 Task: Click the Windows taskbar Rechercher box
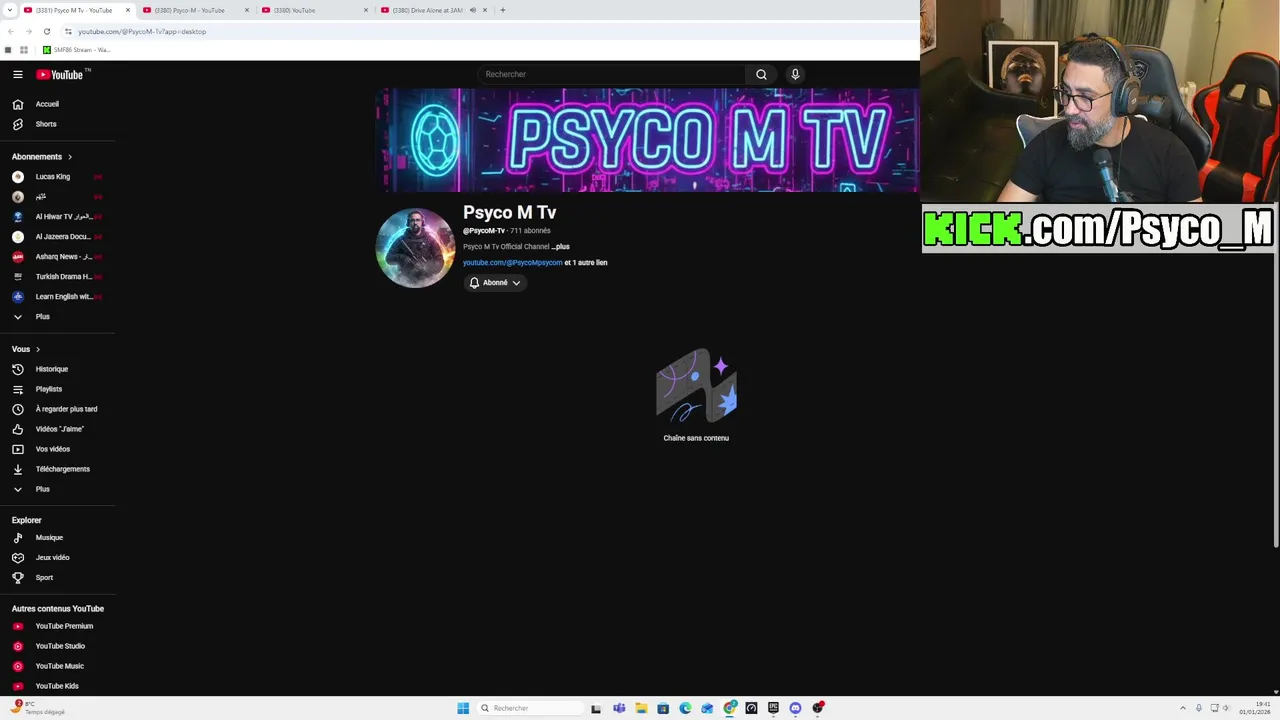[530, 708]
